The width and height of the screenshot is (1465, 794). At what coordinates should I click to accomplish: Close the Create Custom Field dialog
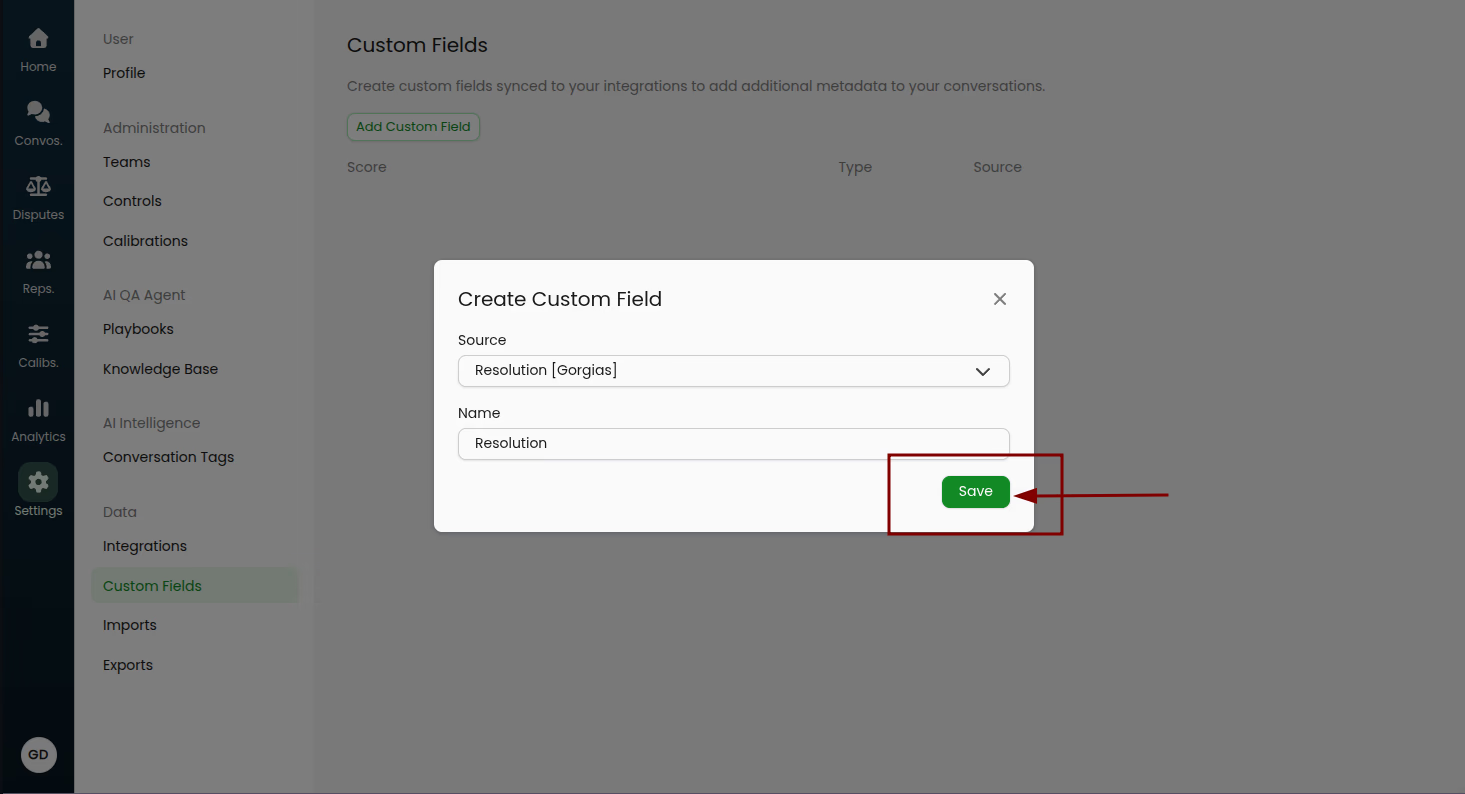tap(999, 299)
